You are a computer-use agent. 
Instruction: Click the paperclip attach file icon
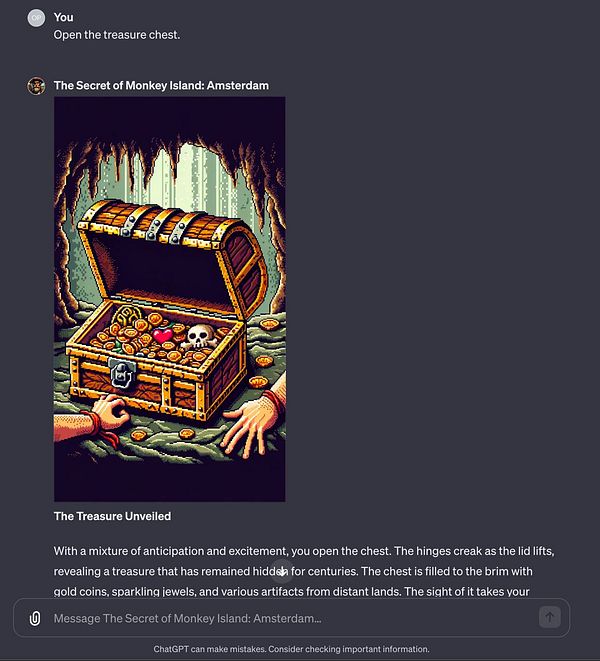click(35, 618)
